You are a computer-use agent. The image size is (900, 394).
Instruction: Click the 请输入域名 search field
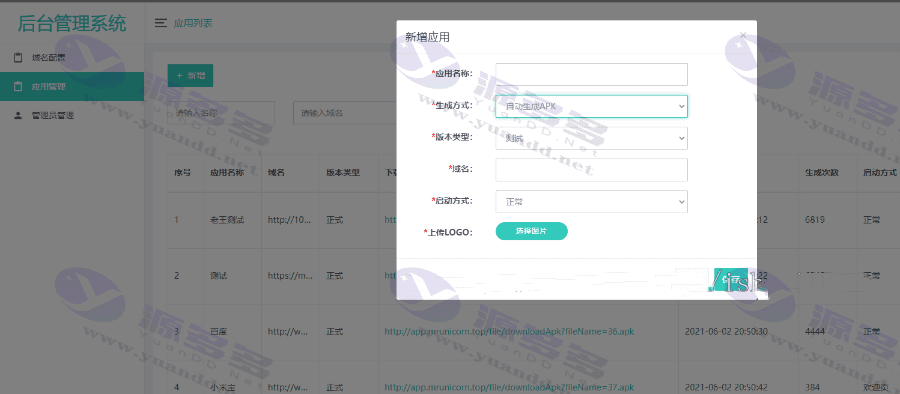pyautogui.click(x=344, y=113)
